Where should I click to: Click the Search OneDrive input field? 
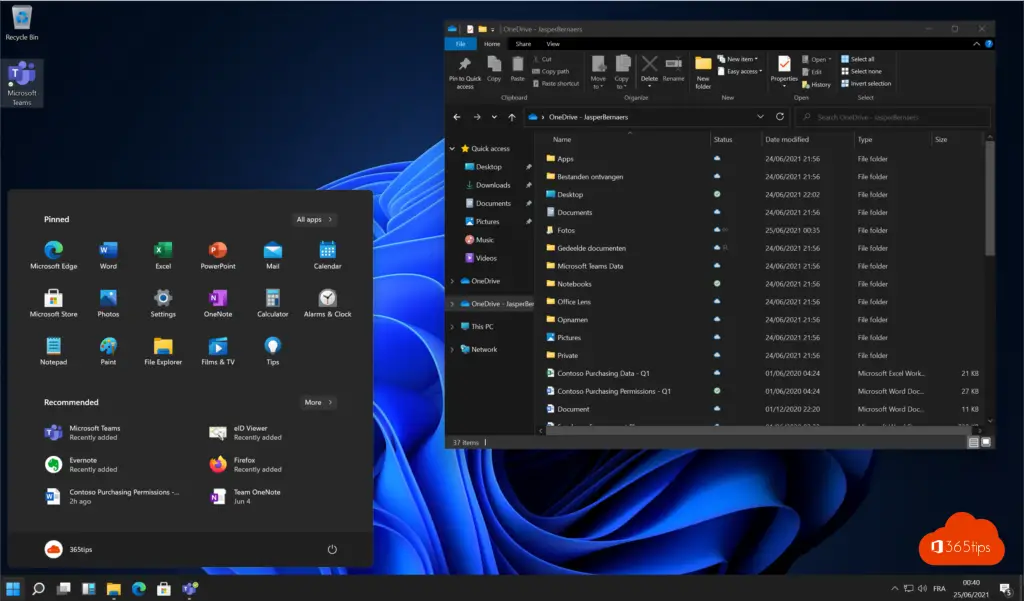[892, 117]
